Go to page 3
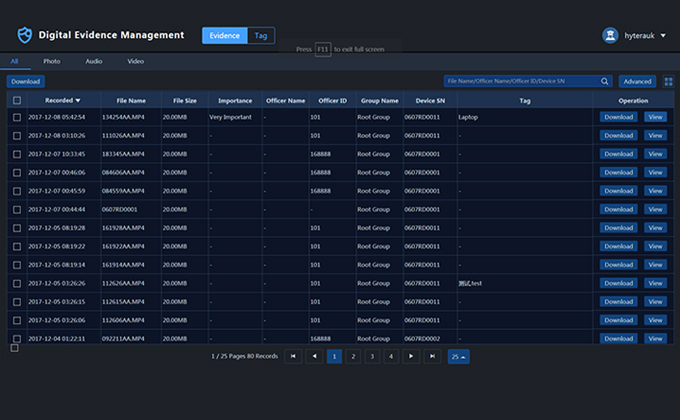The height and width of the screenshot is (420, 680). click(372, 357)
